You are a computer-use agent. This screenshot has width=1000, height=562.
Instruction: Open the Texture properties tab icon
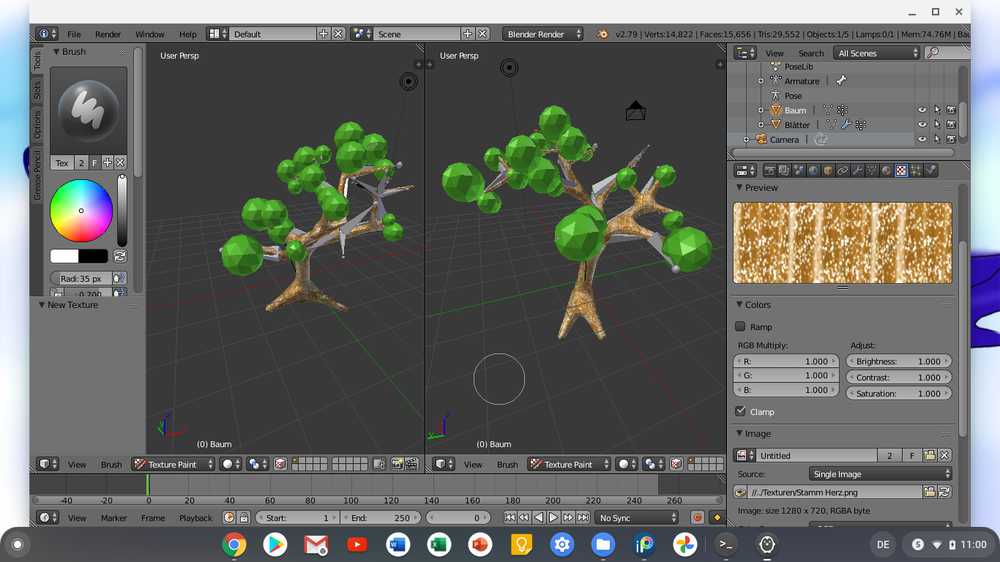pos(901,170)
